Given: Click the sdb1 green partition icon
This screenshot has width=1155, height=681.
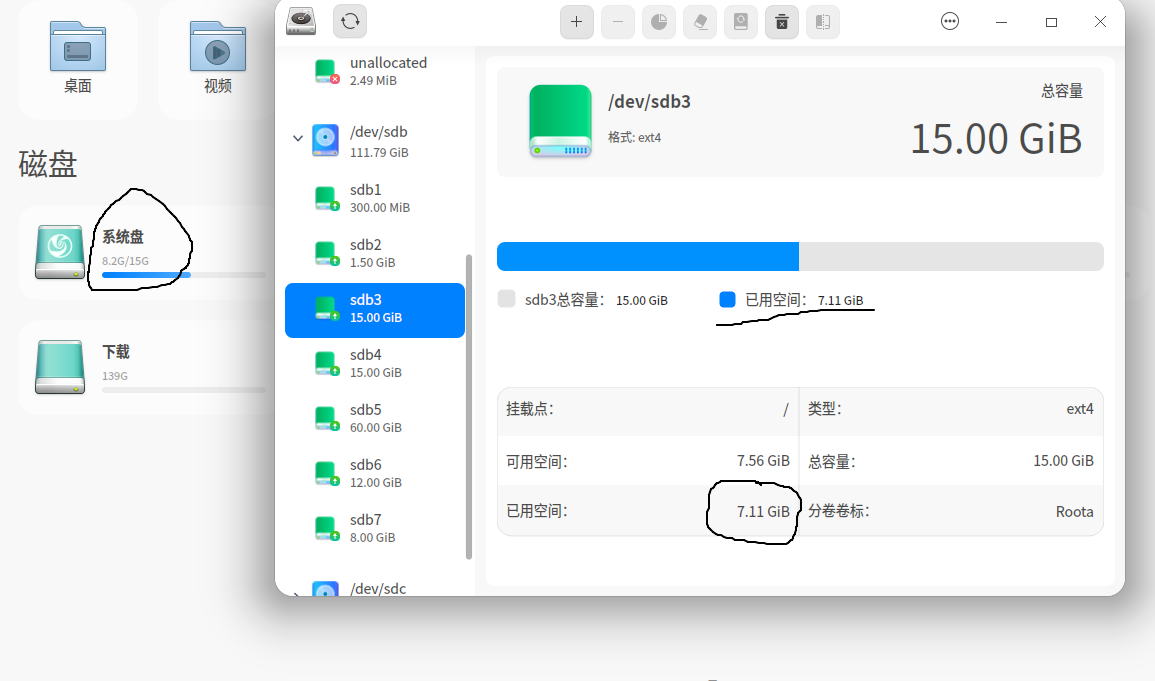Looking at the screenshot, I should (x=327, y=198).
